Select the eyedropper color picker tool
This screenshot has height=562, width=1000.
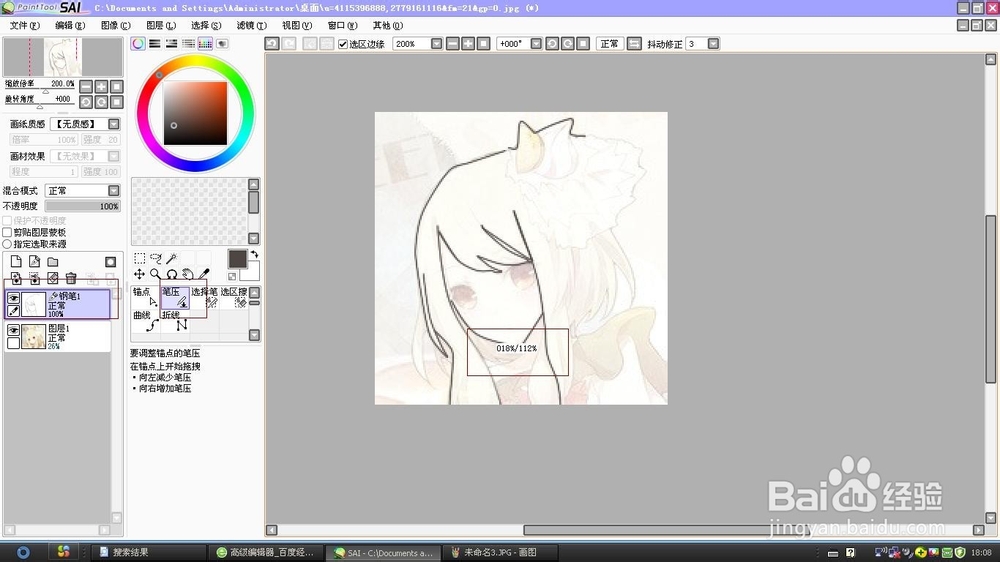click(204, 274)
